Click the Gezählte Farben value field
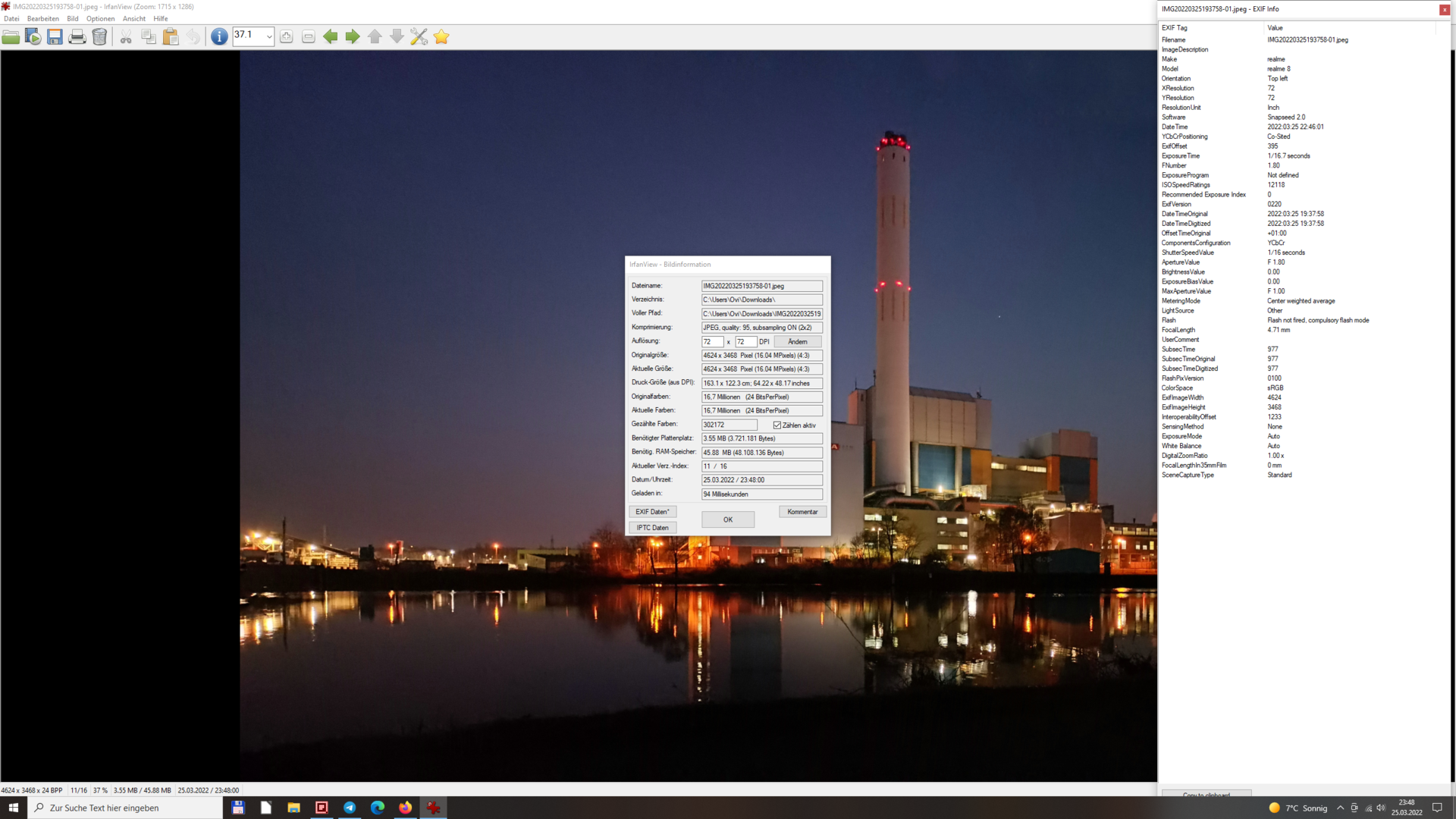 click(x=730, y=425)
